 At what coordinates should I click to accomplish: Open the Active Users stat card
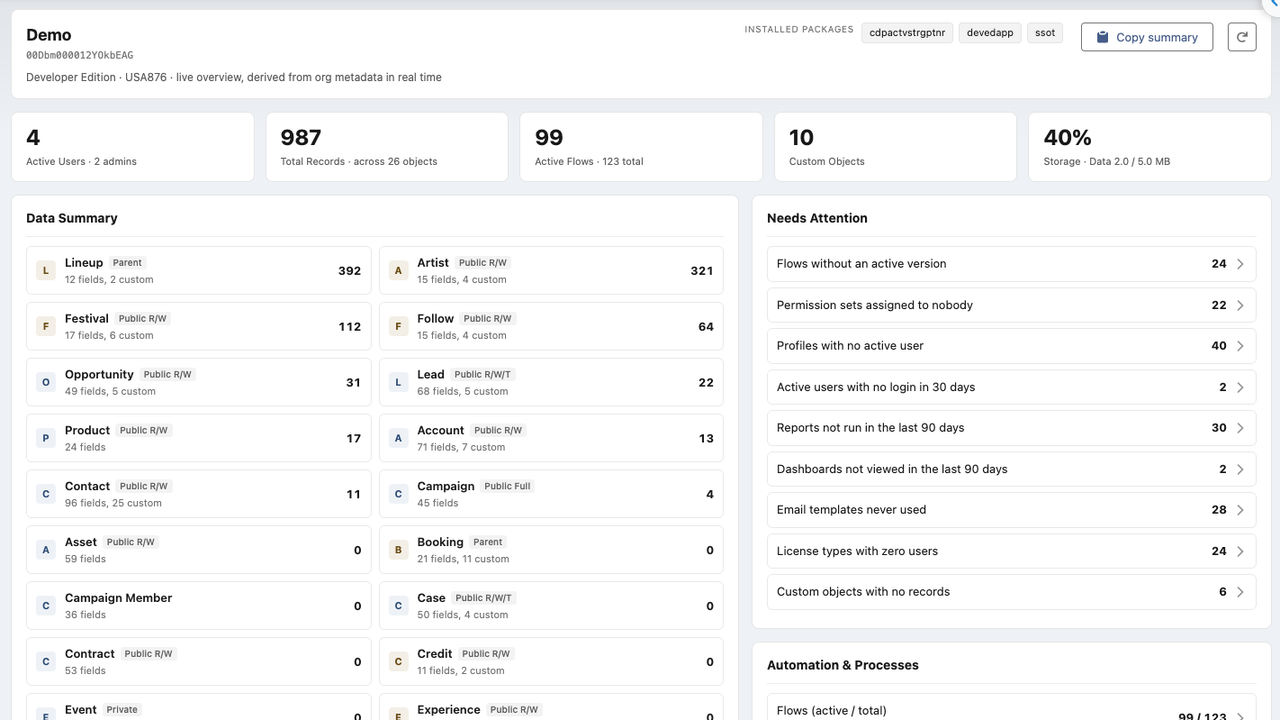click(x=133, y=147)
